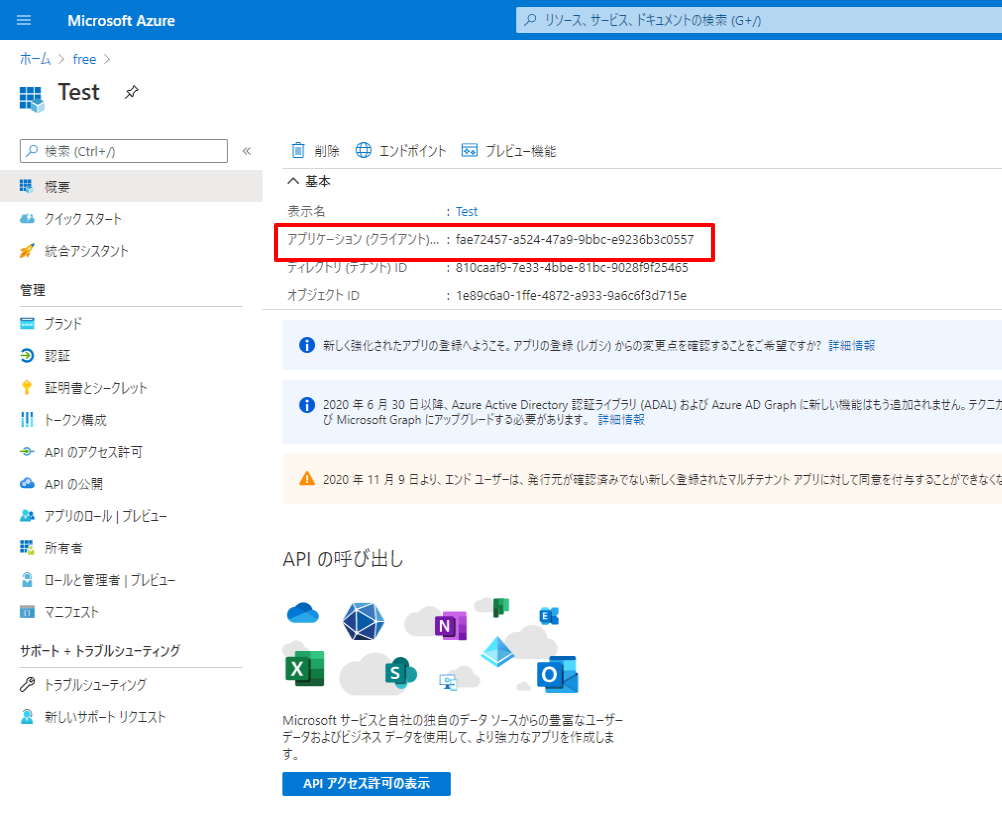1002x830 pixels.
Task: Click the Test app registration grid icon
Action: click(x=31, y=99)
